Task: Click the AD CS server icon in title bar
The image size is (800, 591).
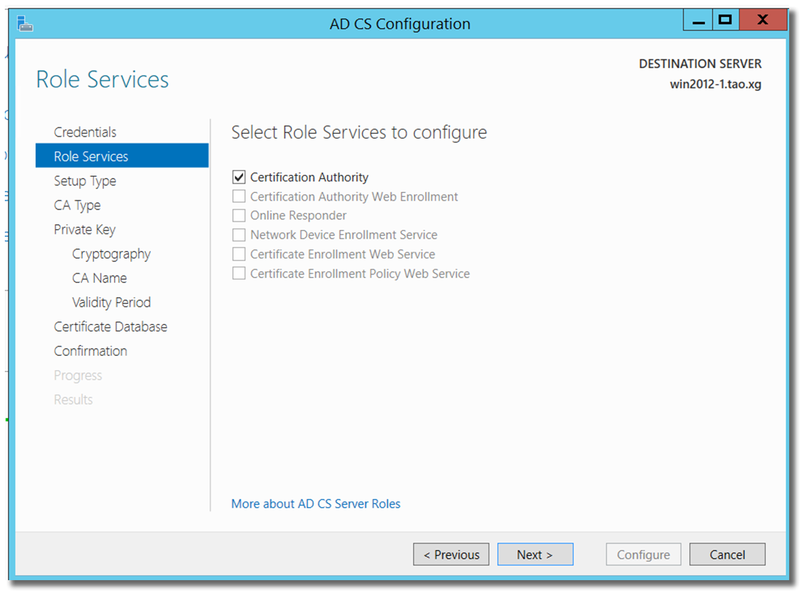Action: click(x=24, y=23)
